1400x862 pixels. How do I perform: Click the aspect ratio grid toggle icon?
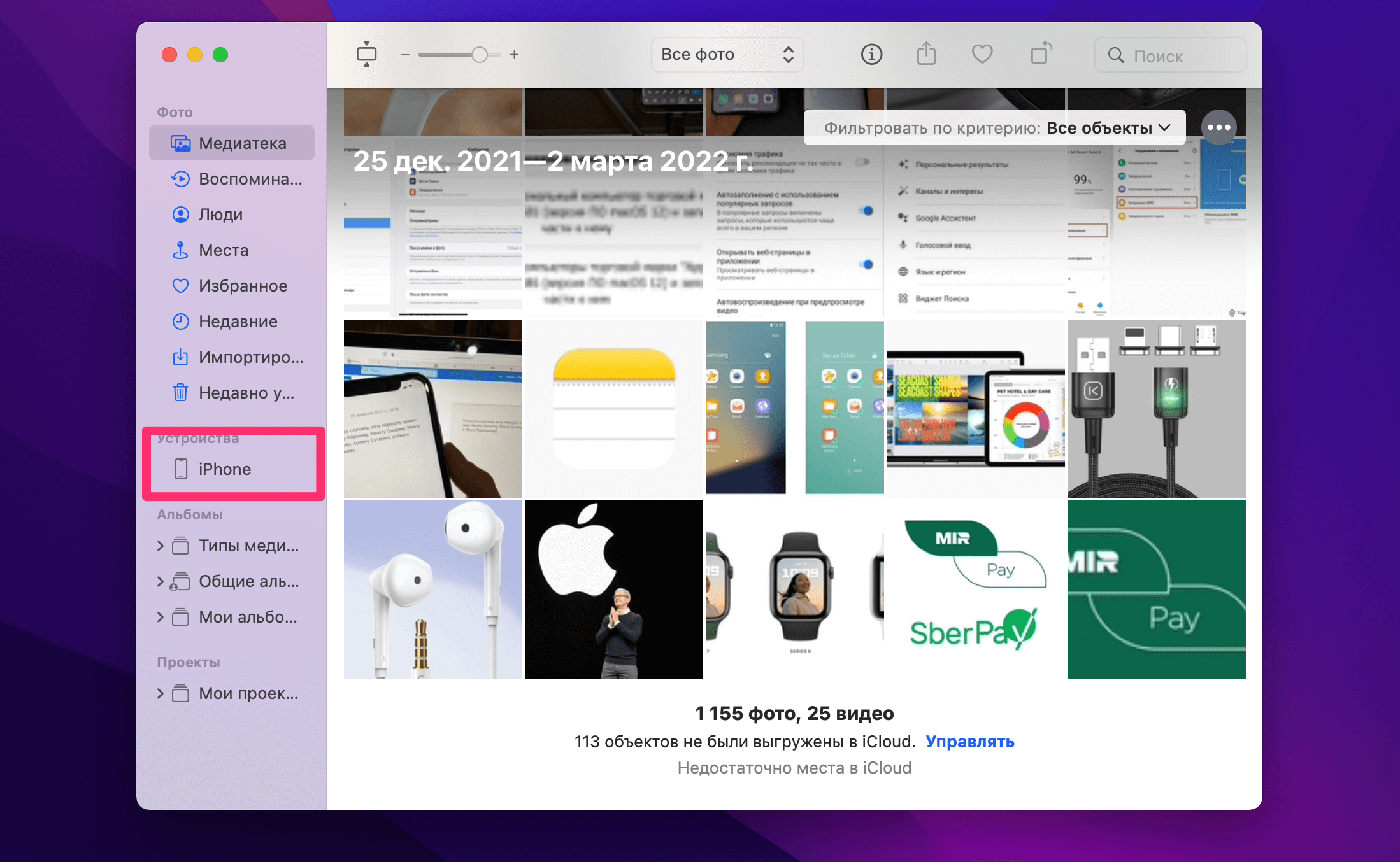pos(366,55)
